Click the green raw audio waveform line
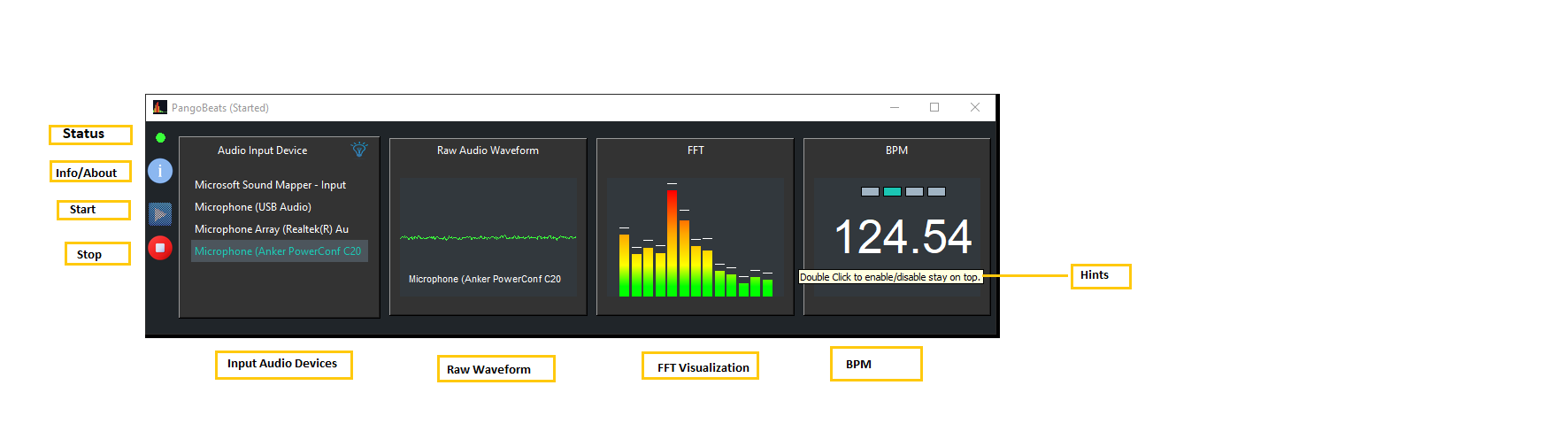Image resolution: width=1568 pixels, height=447 pixels. (488, 237)
